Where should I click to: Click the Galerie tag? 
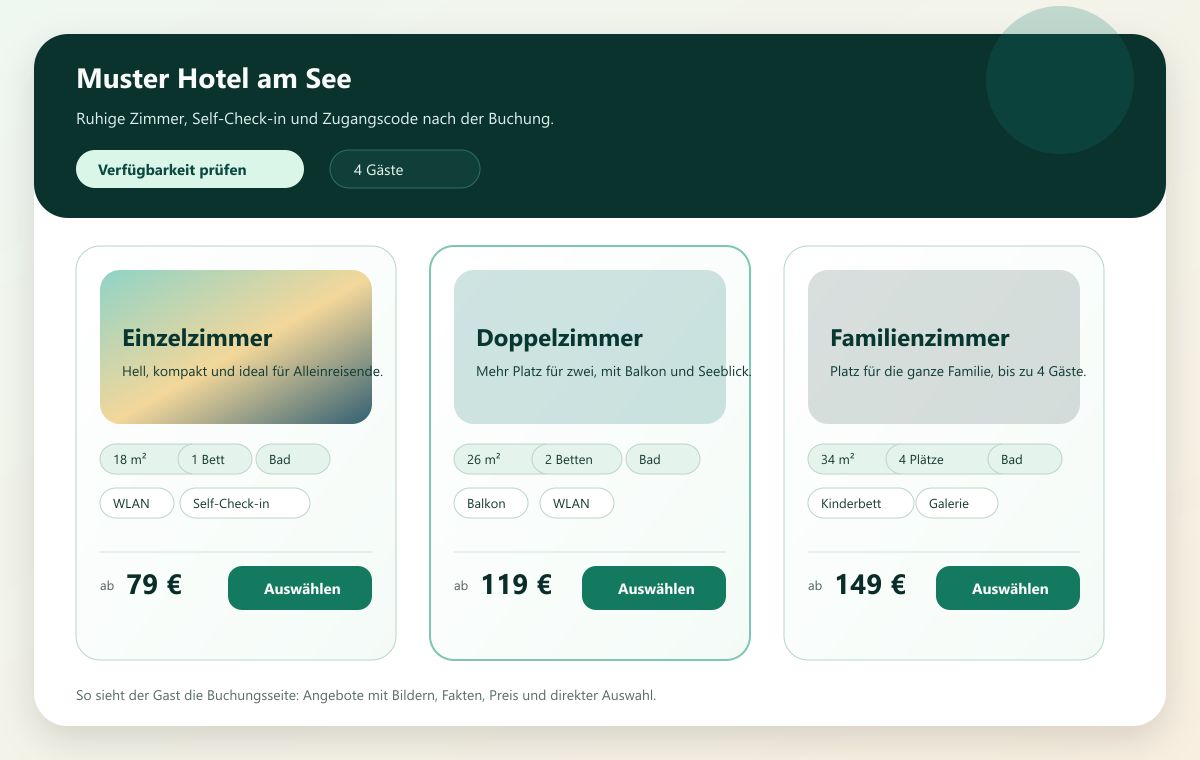click(x=957, y=503)
